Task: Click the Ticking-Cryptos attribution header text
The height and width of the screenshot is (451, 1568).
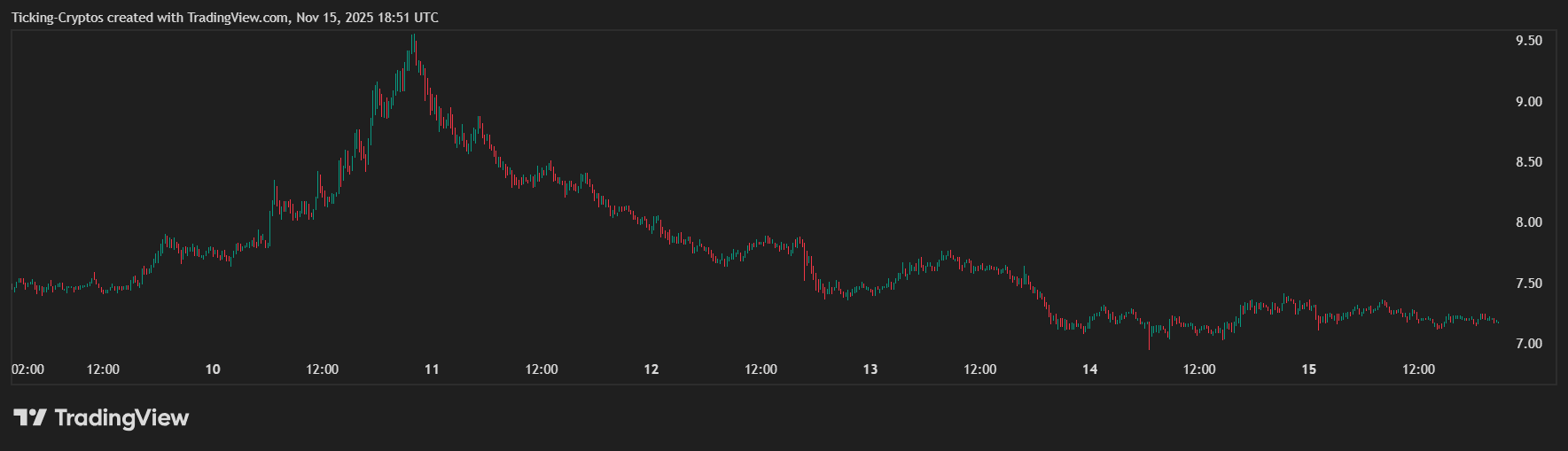Action: click(149, 18)
